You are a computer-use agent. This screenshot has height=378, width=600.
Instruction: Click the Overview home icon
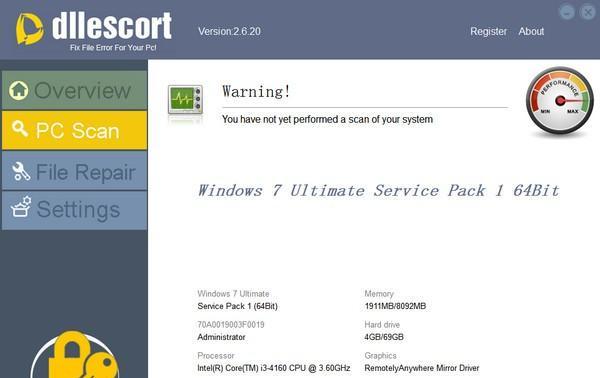pos(19,90)
